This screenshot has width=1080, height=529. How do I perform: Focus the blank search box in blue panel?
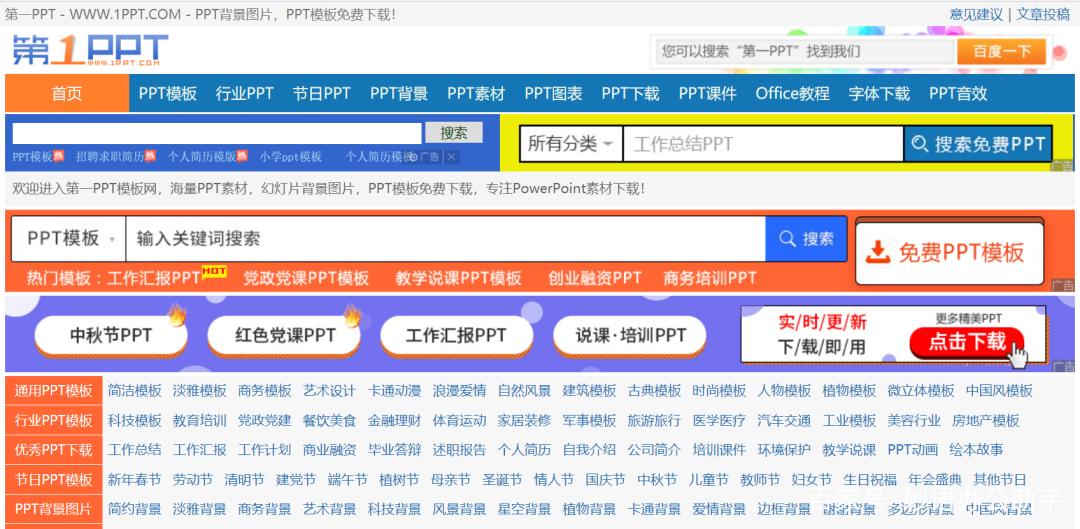pos(216,133)
